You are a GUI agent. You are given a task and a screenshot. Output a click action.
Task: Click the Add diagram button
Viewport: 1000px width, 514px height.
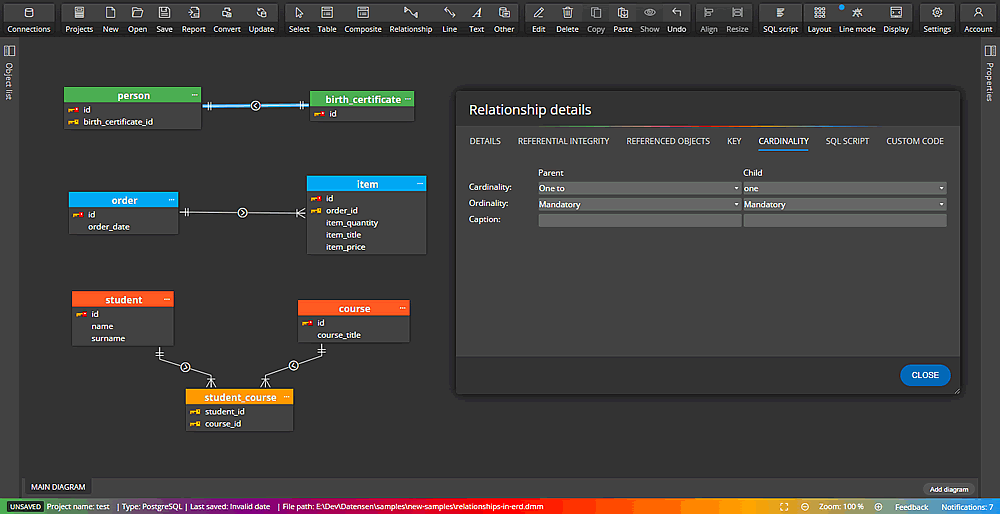[949, 489]
